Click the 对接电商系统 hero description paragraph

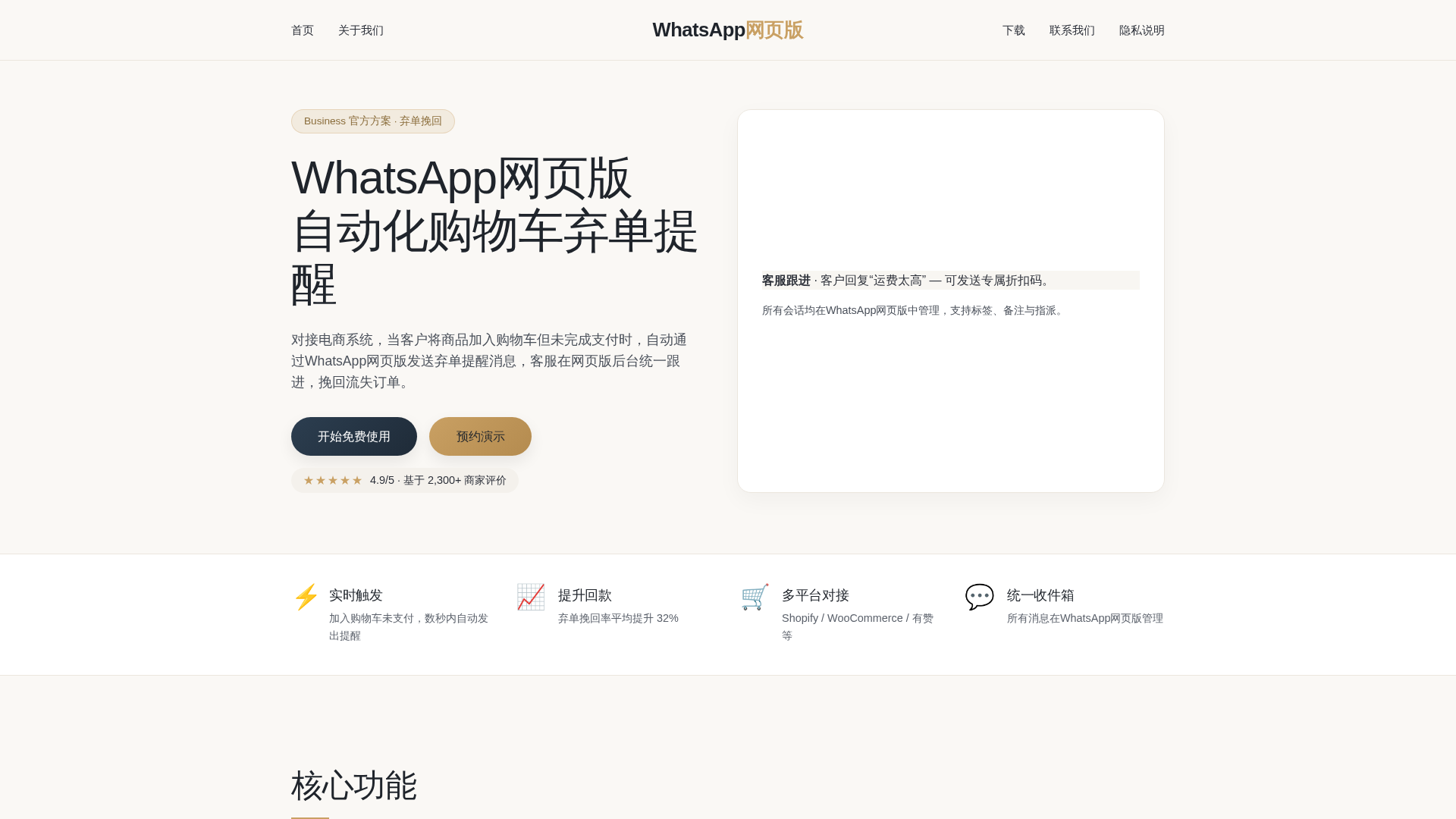489,361
